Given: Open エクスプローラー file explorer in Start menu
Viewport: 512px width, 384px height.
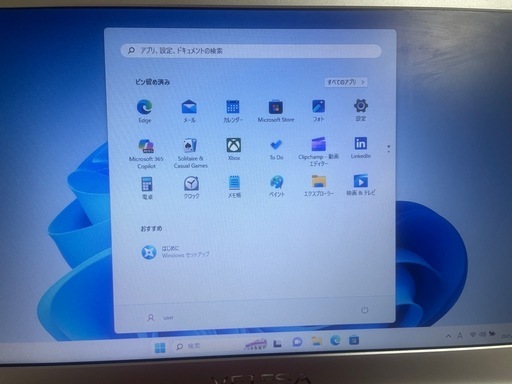Looking at the screenshot, I should pyautogui.click(x=319, y=186).
